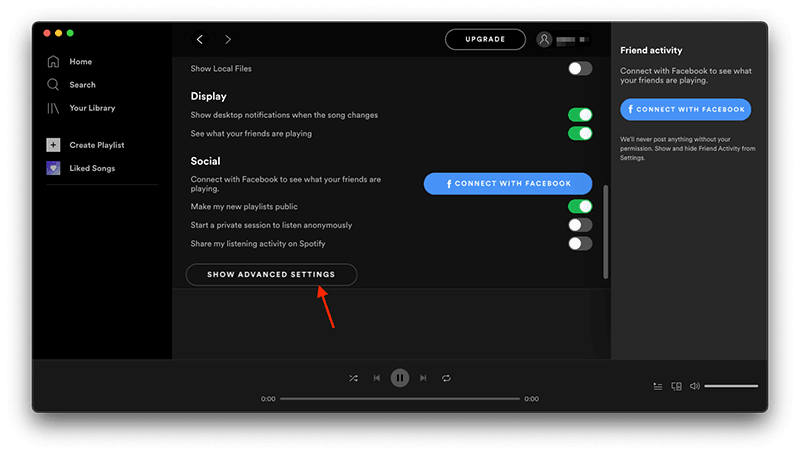This screenshot has width=800, height=455.
Task: Click the Upgrade button
Action: 485,39
